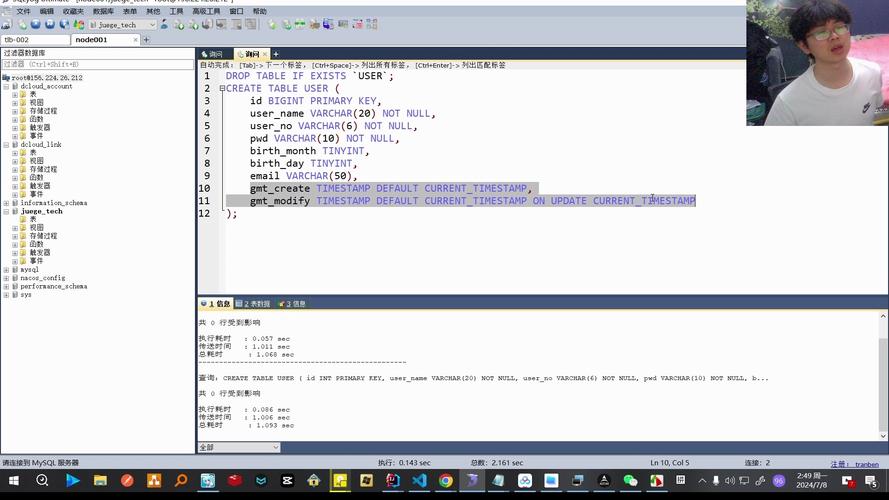Viewport: 889px width, 500px height.
Task: Add a new connection tab with plus
Action: pyautogui.click(x=146, y=40)
